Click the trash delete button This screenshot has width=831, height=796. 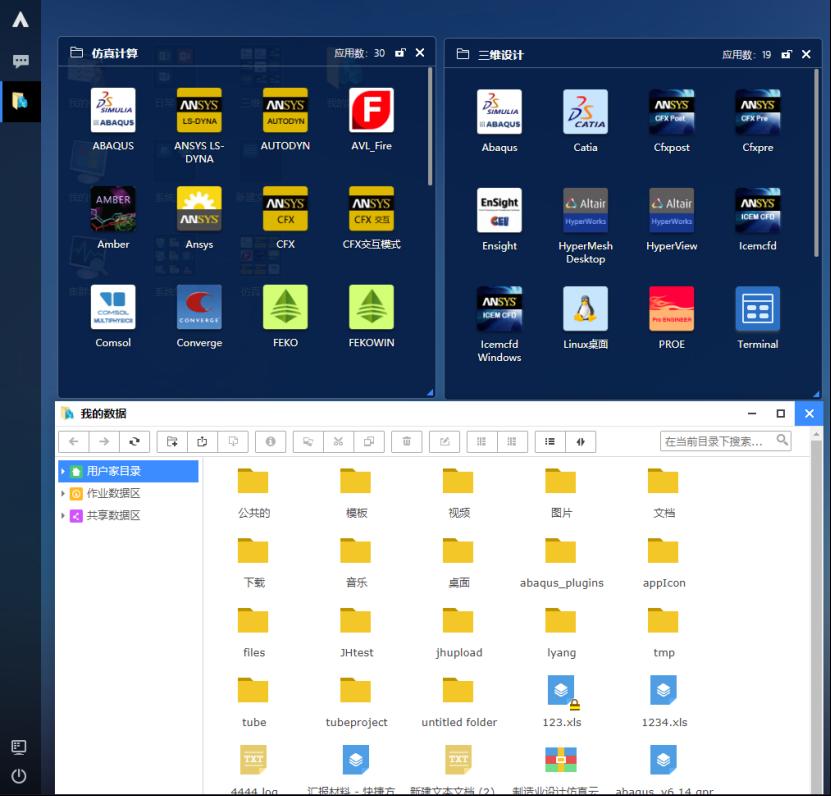[x=406, y=441]
